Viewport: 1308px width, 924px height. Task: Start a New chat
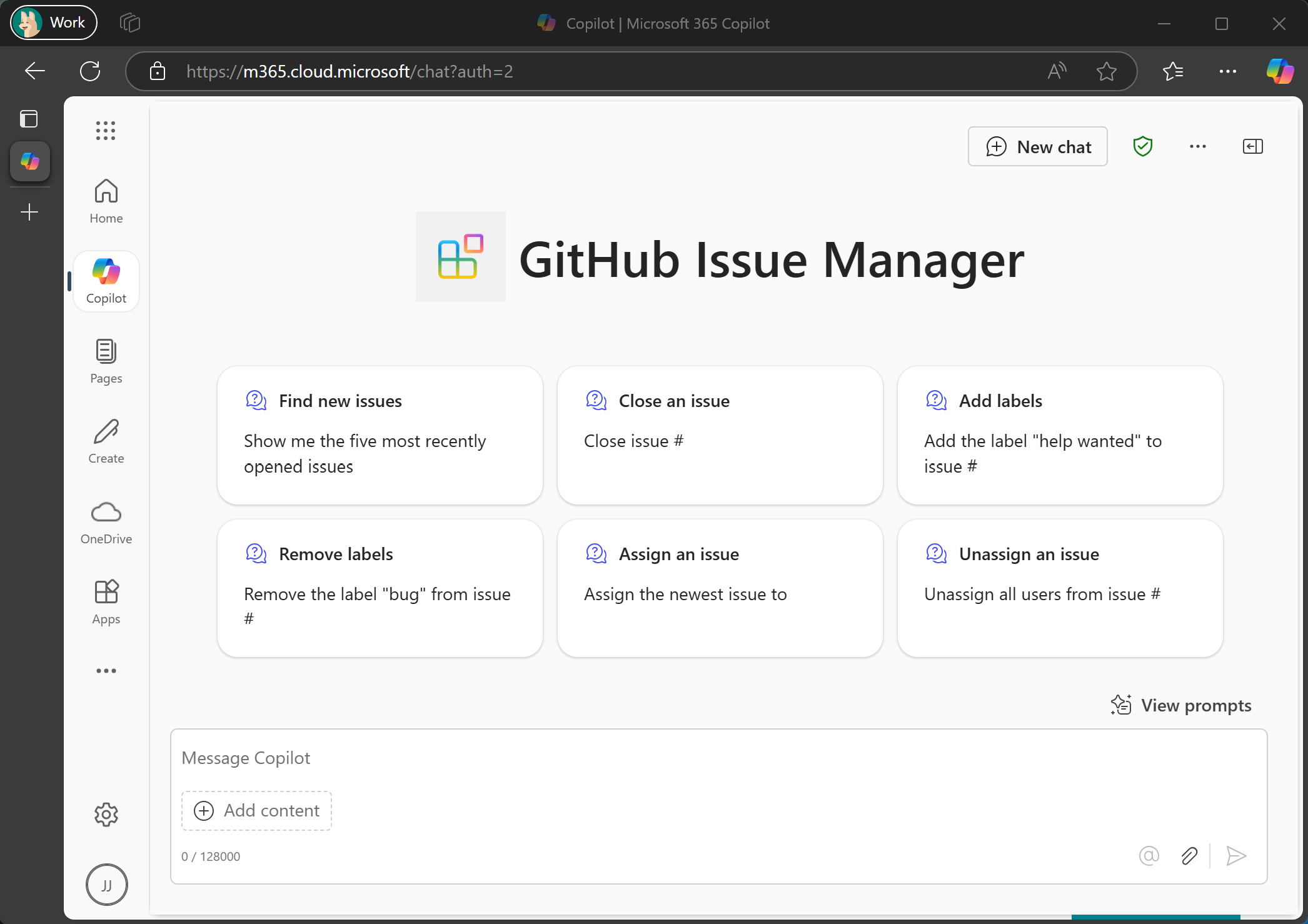point(1038,146)
